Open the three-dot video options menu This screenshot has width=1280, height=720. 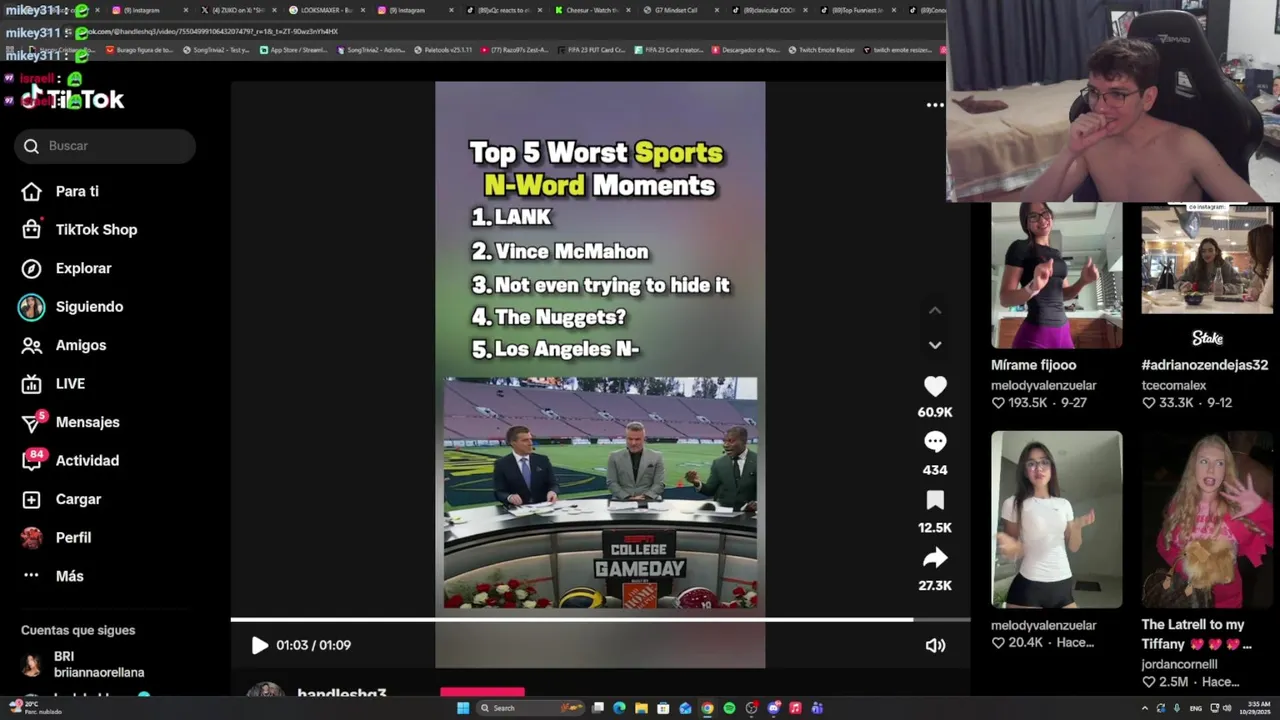point(935,105)
